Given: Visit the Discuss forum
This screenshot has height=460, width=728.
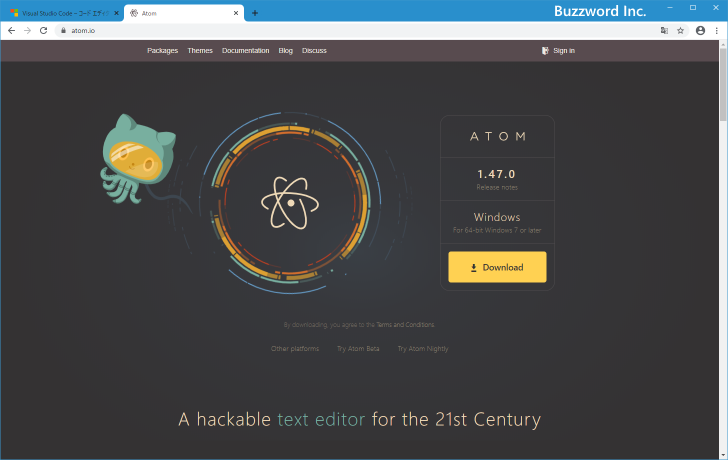Looking at the screenshot, I should [314, 51].
